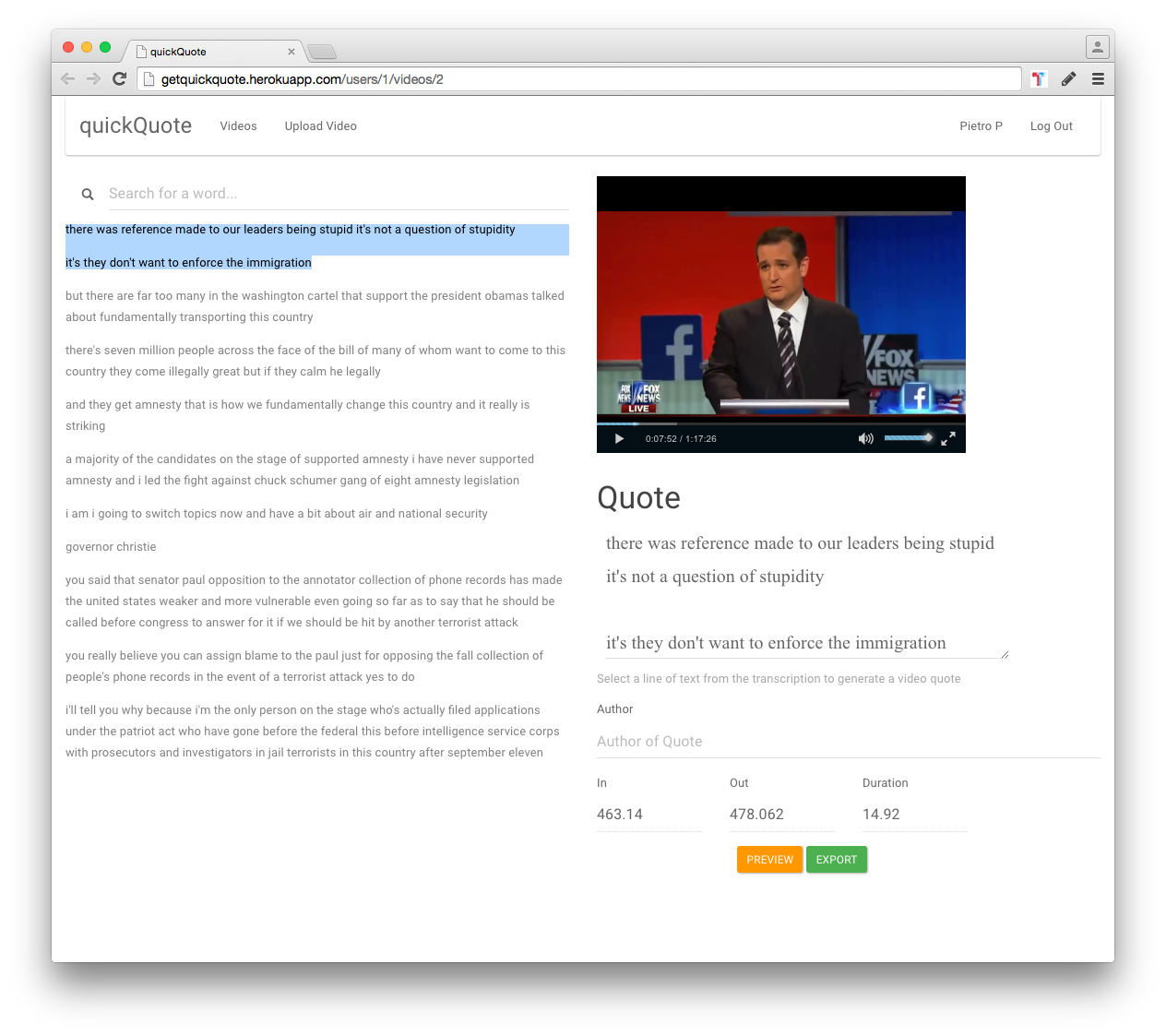Click the PREVIEW button
1166x1036 pixels.
pyautogui.click(x=769, y=859)
